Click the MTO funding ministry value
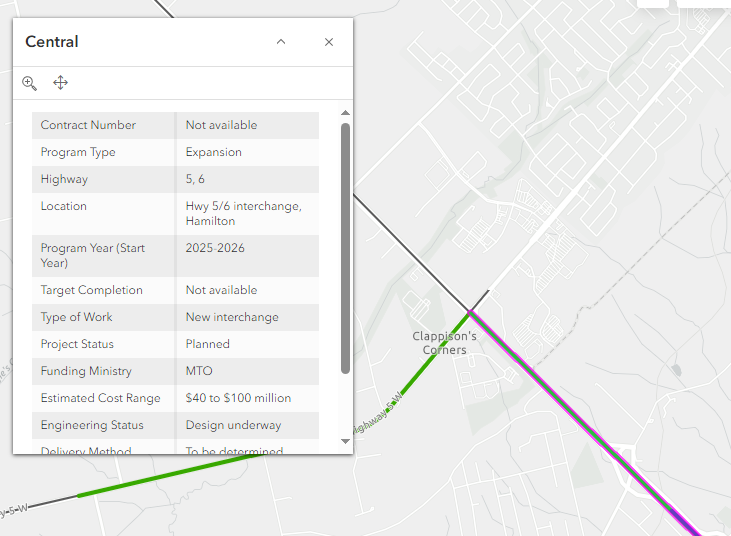The image size is (731, 536). point(199,371)
